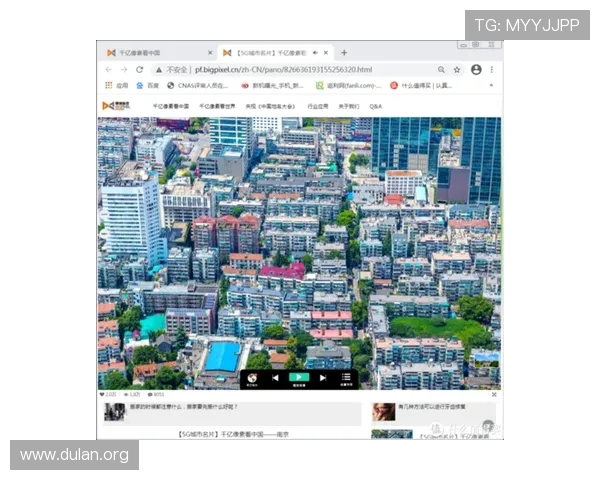Viewport: 600px width, 480px height.
Task: Focus the address bar URL pf.bigpixel.cn
Action: 284,70
